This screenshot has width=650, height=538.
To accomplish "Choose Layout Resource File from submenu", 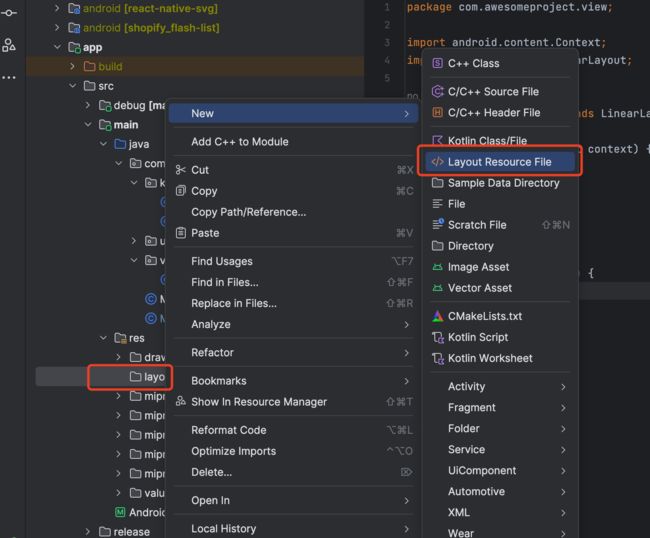I will [498, 161].
